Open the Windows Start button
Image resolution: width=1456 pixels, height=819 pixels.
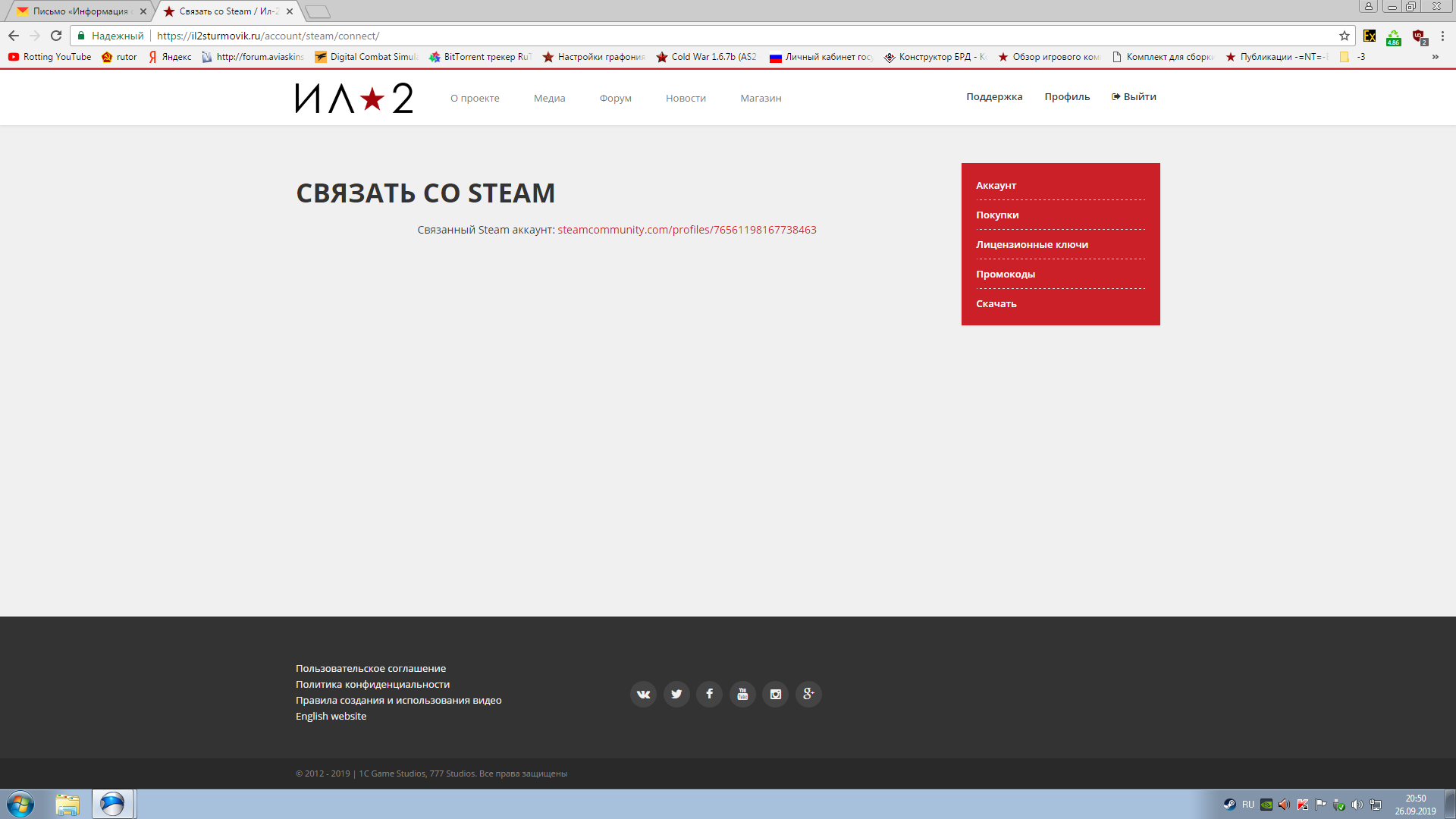(20, 804)
